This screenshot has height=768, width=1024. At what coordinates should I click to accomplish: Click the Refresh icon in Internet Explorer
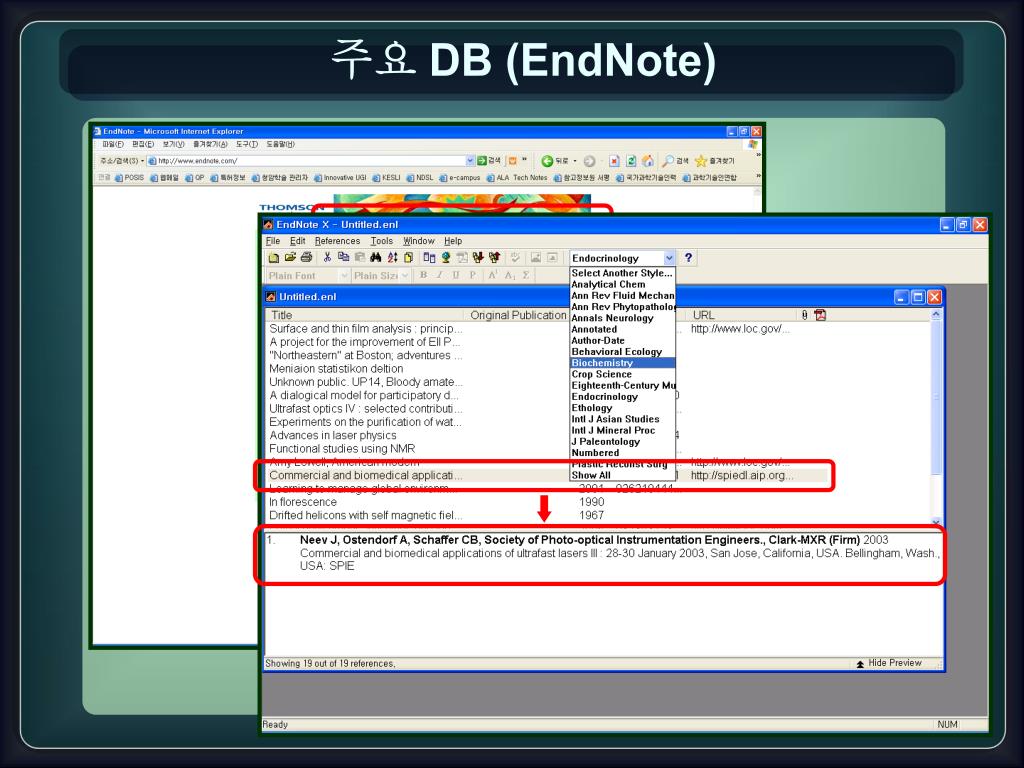(631, 161)
